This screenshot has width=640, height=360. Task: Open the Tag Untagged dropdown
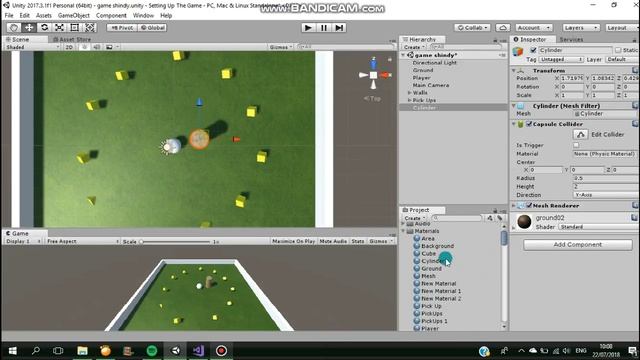pyautogui.click(x=561, y=60)
